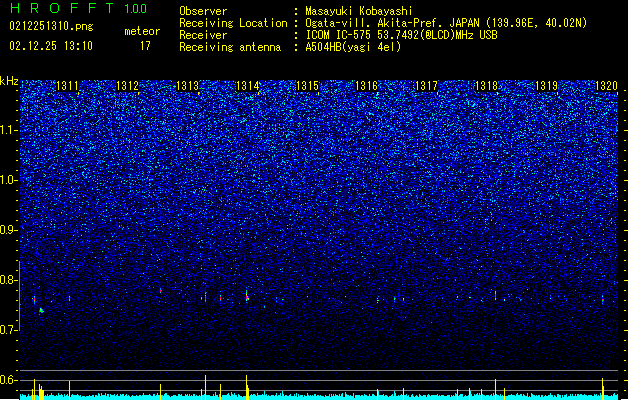
Task: Click the date stamp 02.12.25 13:10
Action: 51,46
